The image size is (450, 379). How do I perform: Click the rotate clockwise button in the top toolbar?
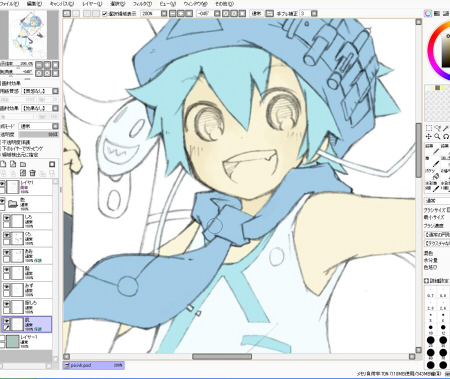coord(234,13)
